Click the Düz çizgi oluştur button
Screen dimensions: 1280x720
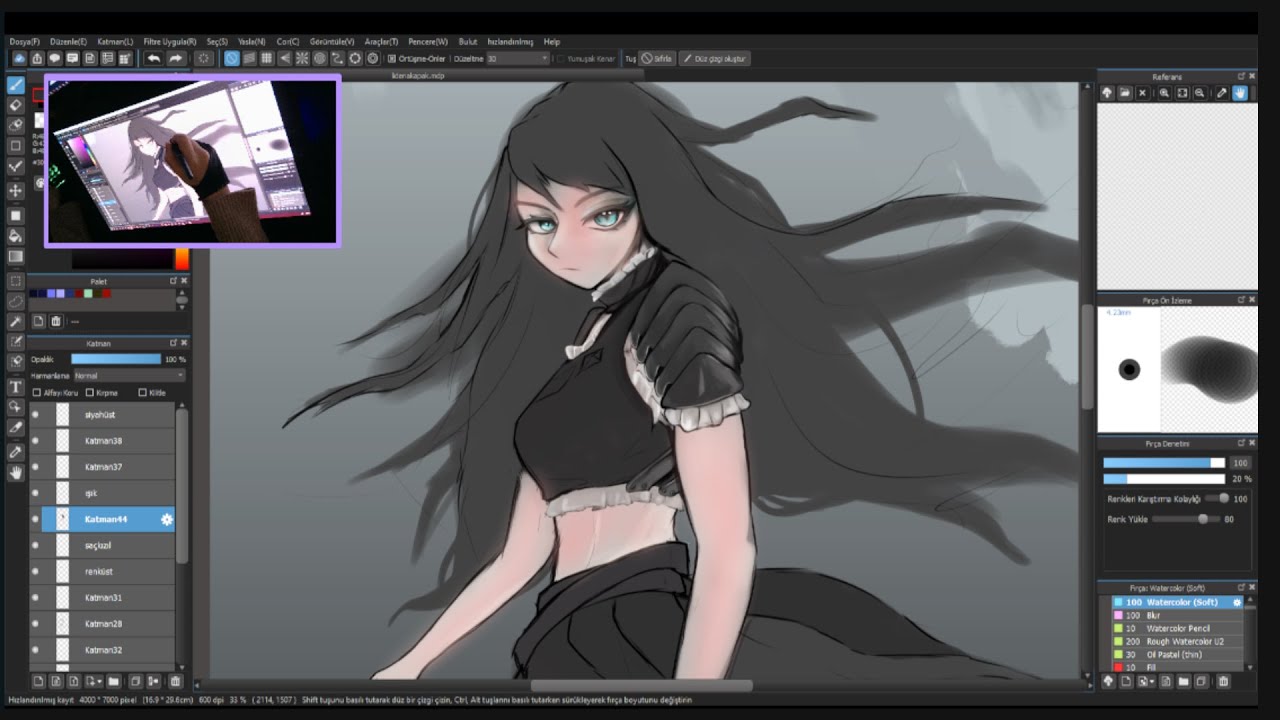coord(714,59)
